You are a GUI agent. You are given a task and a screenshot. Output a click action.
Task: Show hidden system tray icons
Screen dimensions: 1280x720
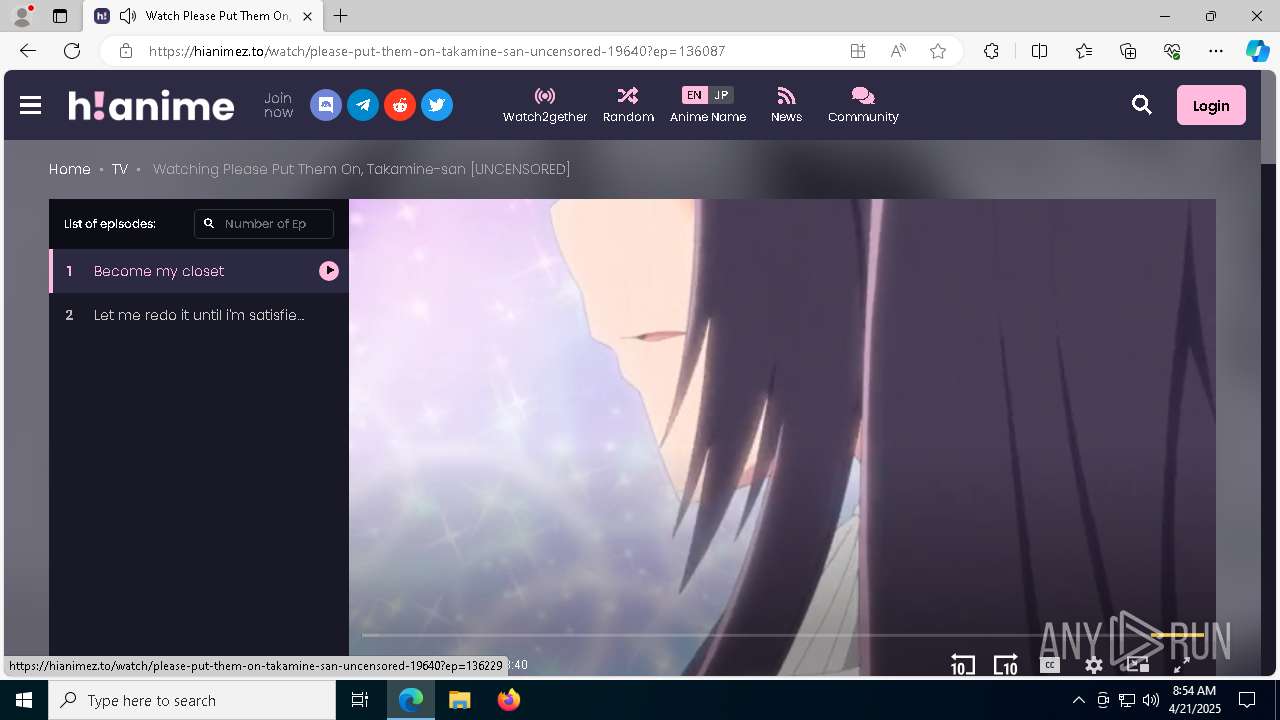[x=1078, y=700]
